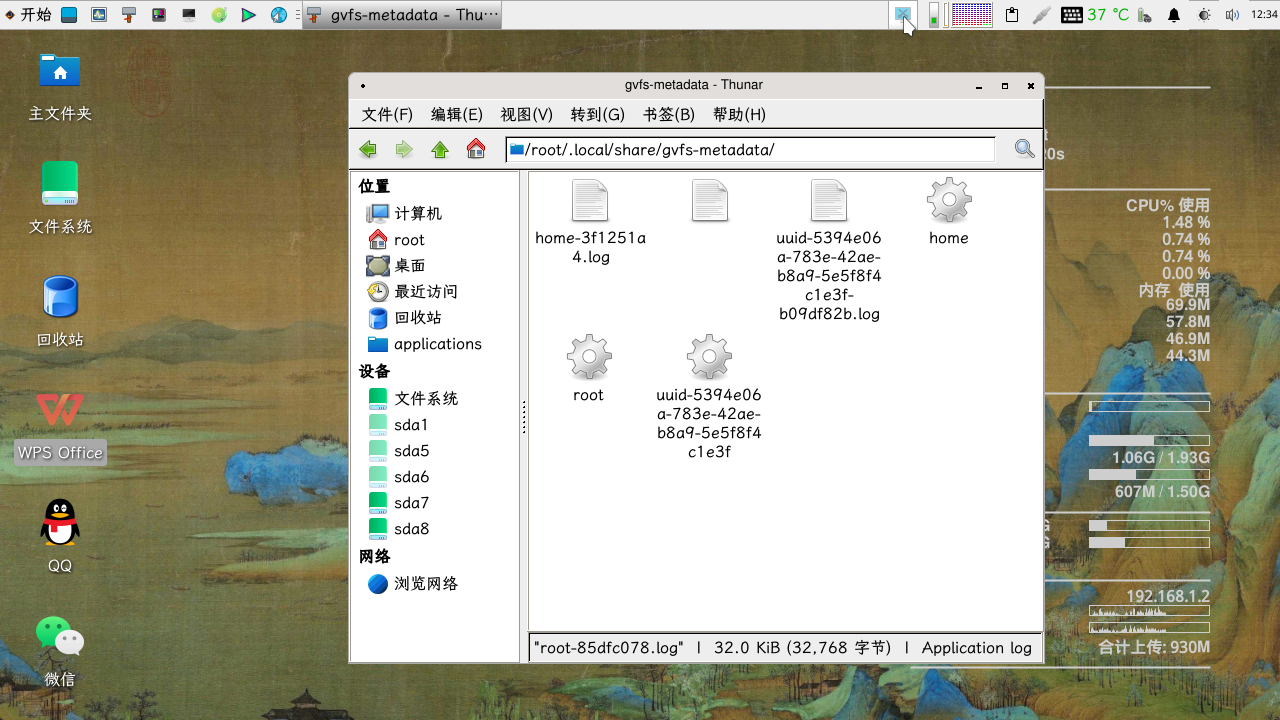Click the go-back arrow in Thunar

pos(368,148)
